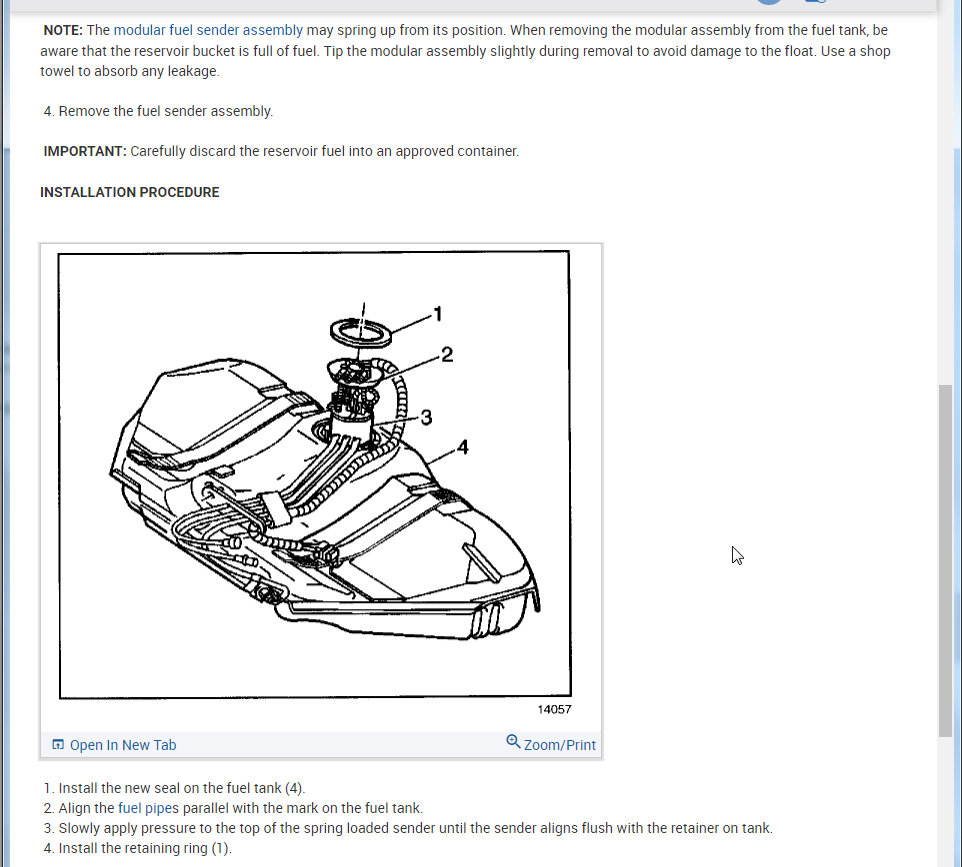Select the INSTALLATION PROCEDURE heading
The image size is (962, 867).
[129, 192]
